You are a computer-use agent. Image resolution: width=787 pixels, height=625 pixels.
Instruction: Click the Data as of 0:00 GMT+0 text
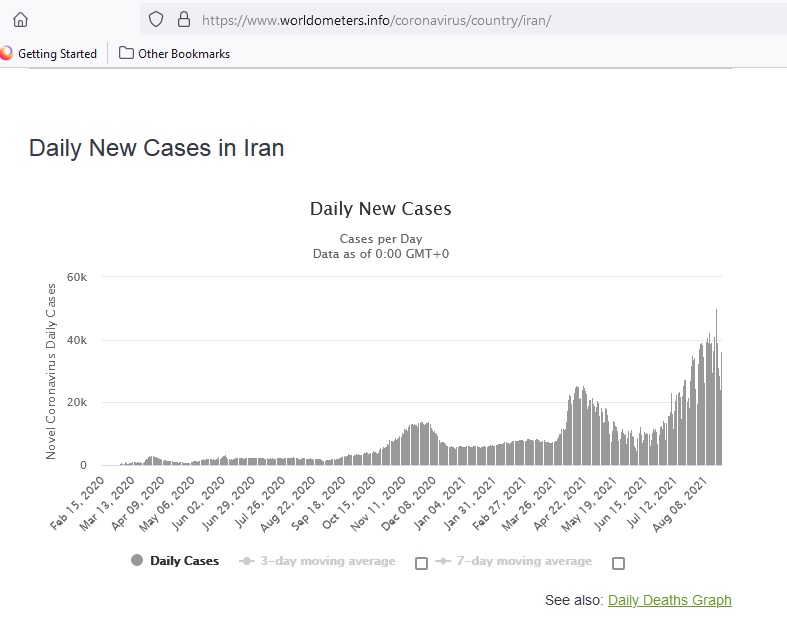coord(381,254)
